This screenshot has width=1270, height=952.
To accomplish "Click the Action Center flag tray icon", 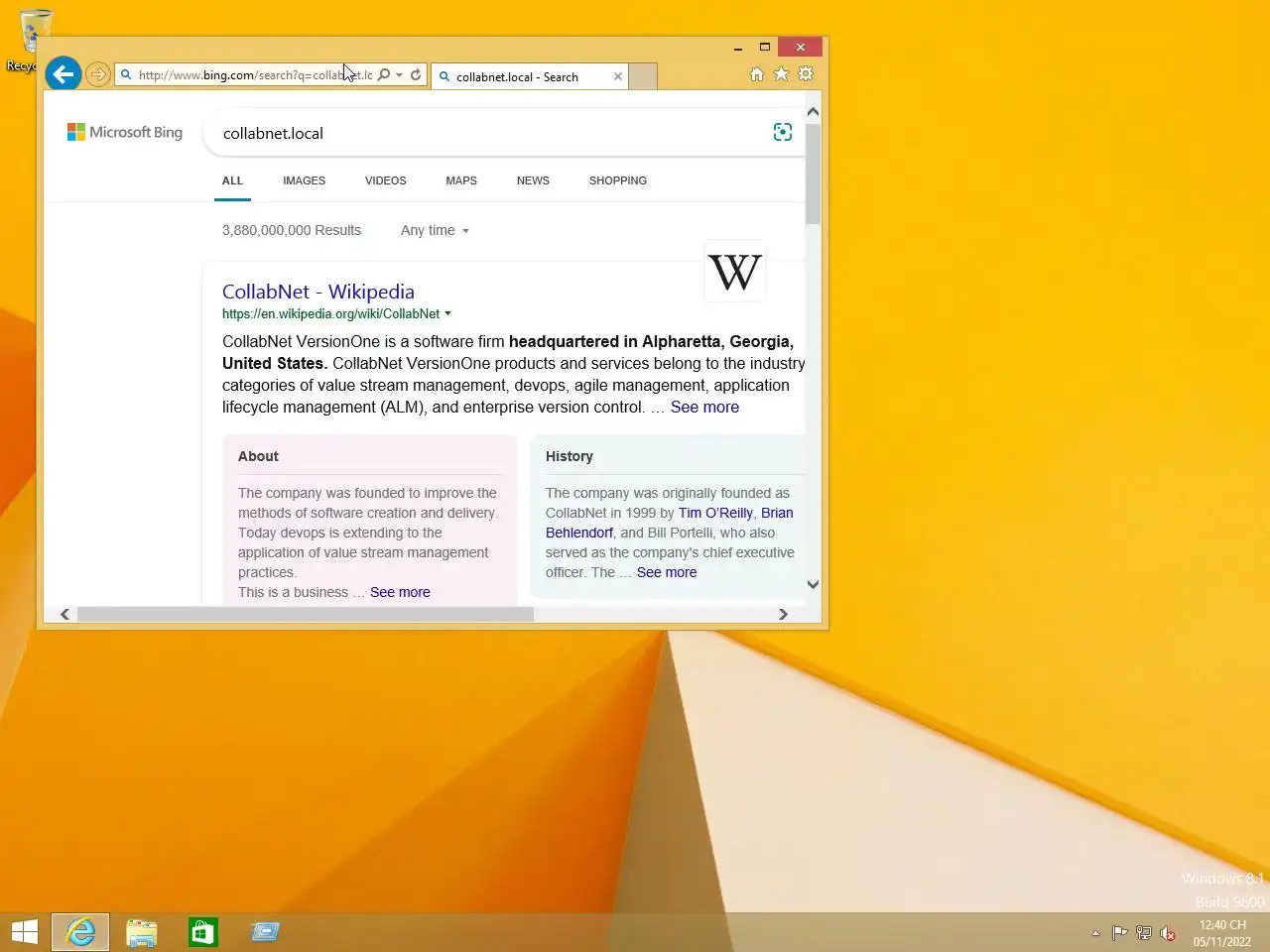I will 1119,933.
